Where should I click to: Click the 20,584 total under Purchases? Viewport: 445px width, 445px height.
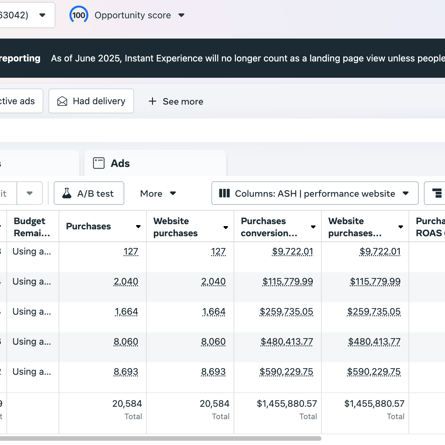[127, 404]
